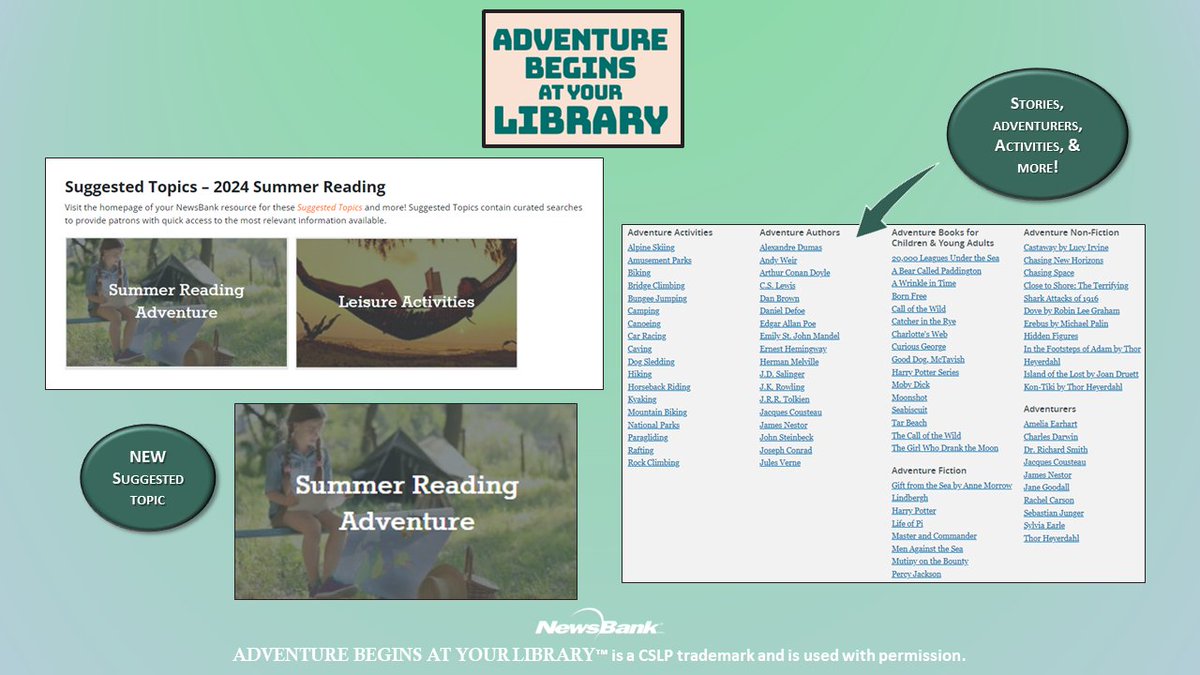The height and width of the screenshot is (675, 1200).
Task: Click the Shark Attacks of 1916 link
Action: tap(1061, 297)
